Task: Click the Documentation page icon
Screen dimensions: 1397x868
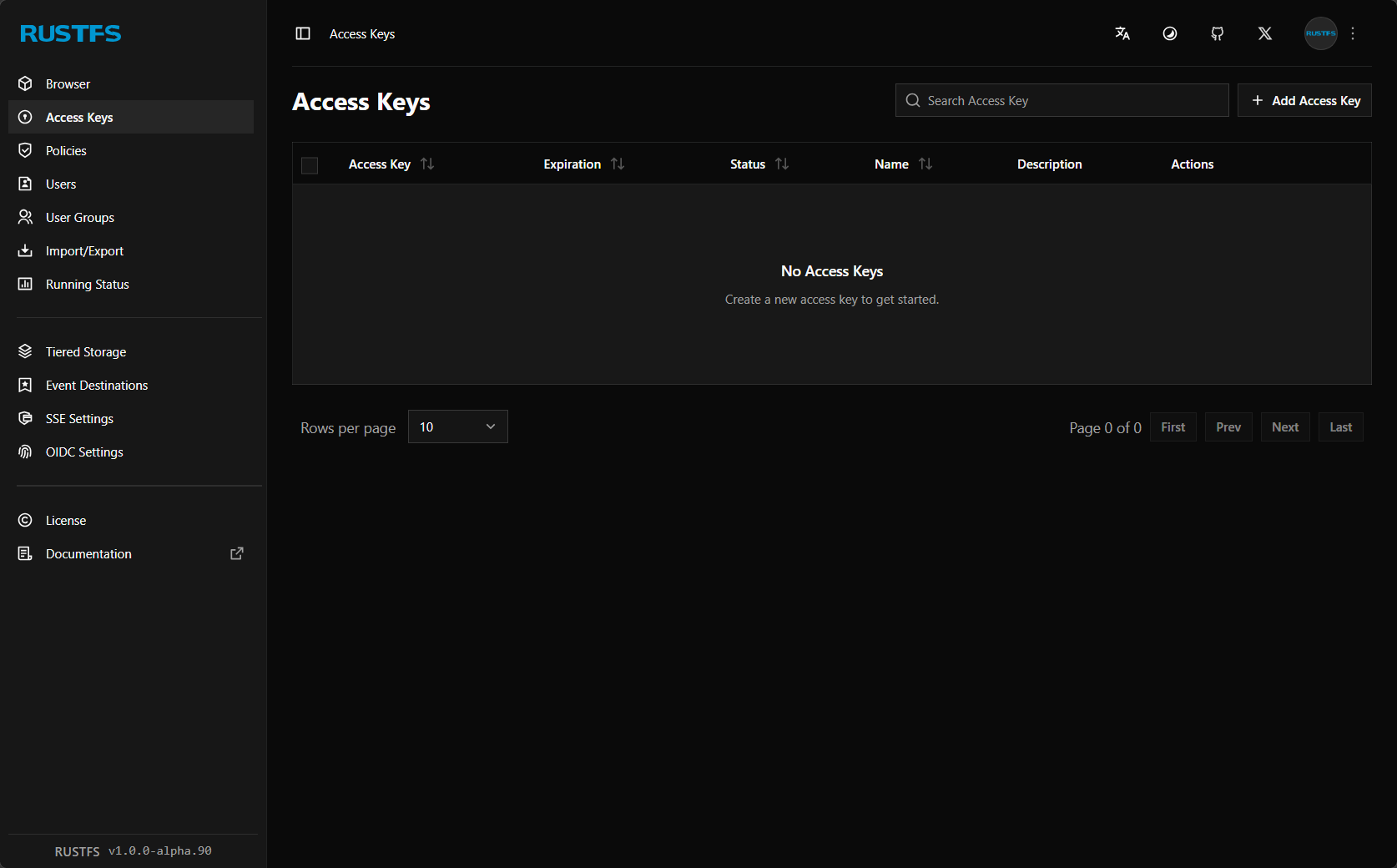Action: click(x=25, y=553)
